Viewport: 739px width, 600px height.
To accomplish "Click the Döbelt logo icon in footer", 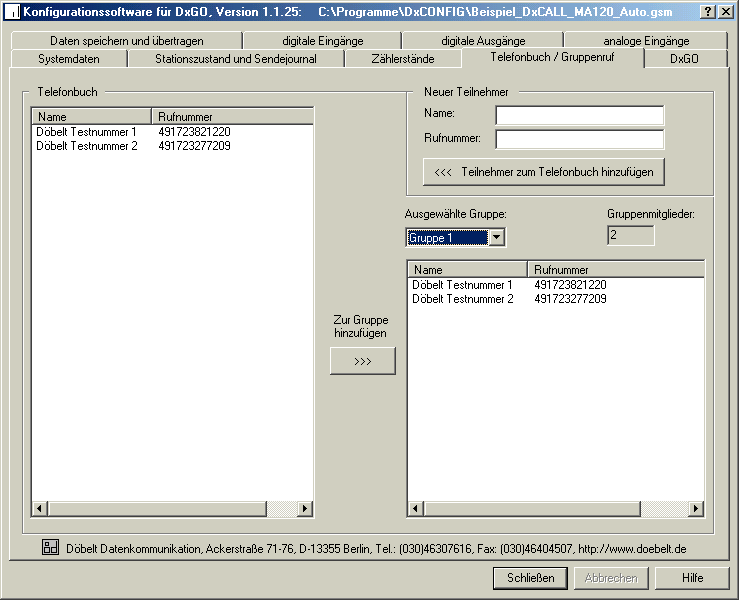I will (50, 547).
